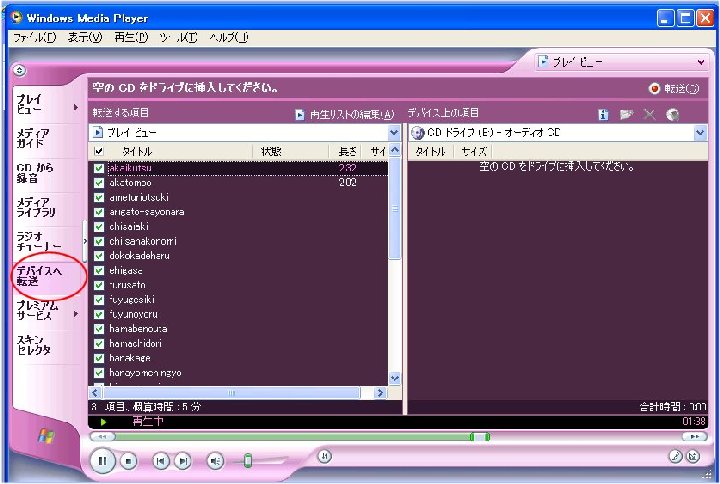This screenshot has width=720, height=484.
Task: Select メディアライブラリ in sidebar
Action: tap(36, 207)
